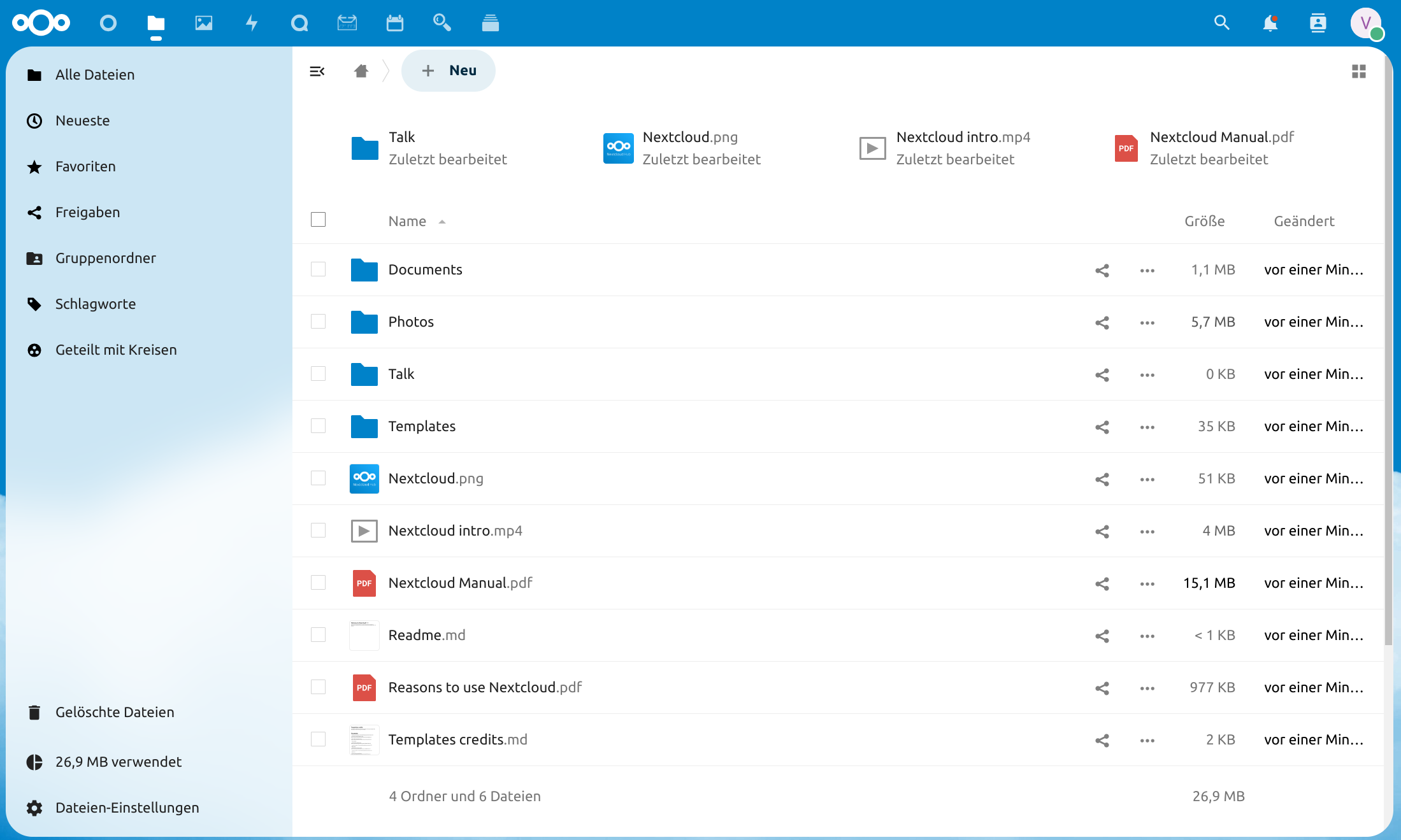Tick the checkbox for Nextcloud Manual.pdf
Screen dimensions: 1401x840
tap(319, 583)
